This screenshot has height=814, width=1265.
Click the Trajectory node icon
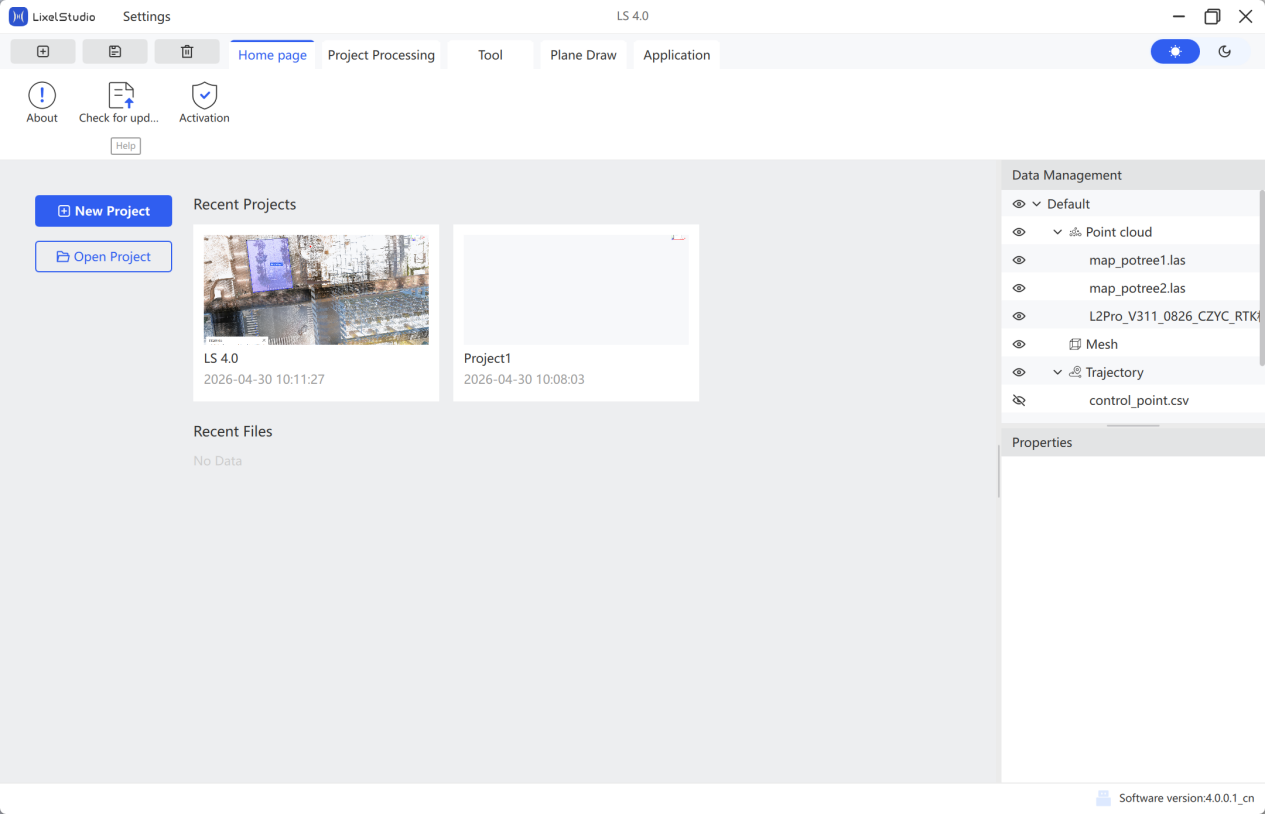[1075, 372]
